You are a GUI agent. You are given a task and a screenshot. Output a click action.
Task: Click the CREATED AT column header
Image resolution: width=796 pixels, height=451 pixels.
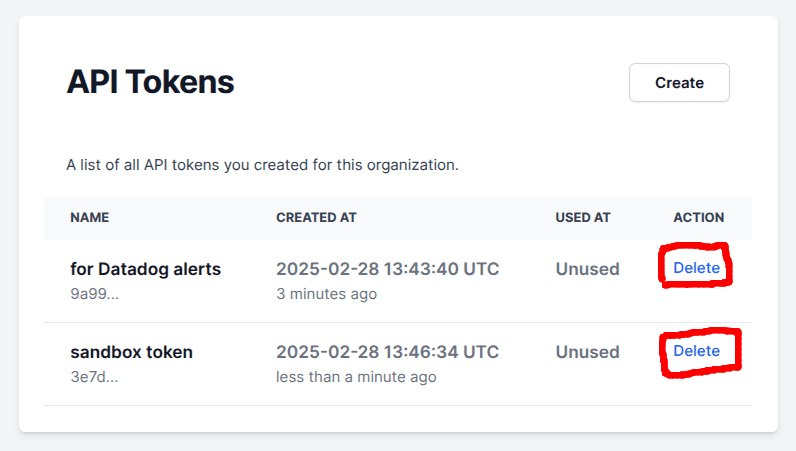(316, 217)
